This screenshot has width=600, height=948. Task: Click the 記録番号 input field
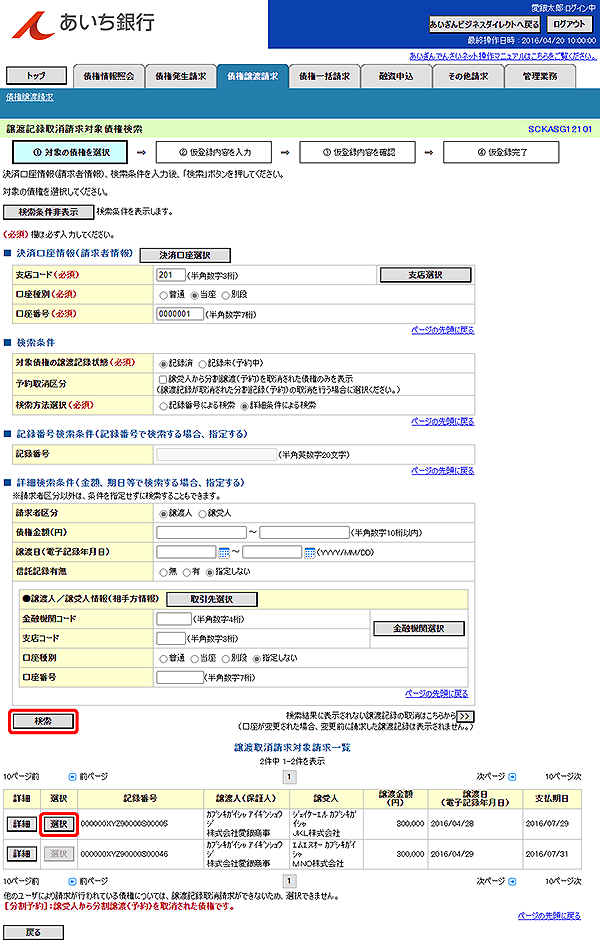217,454
